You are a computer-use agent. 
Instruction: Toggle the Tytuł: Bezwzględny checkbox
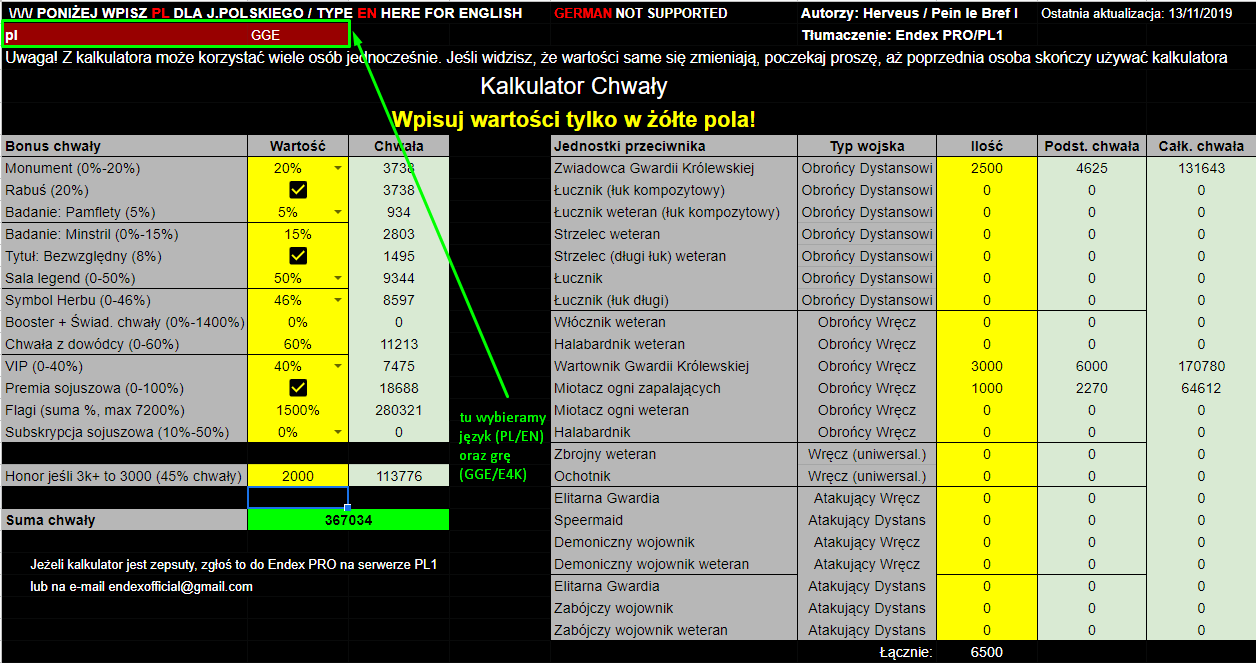click(x=298, y=256)
